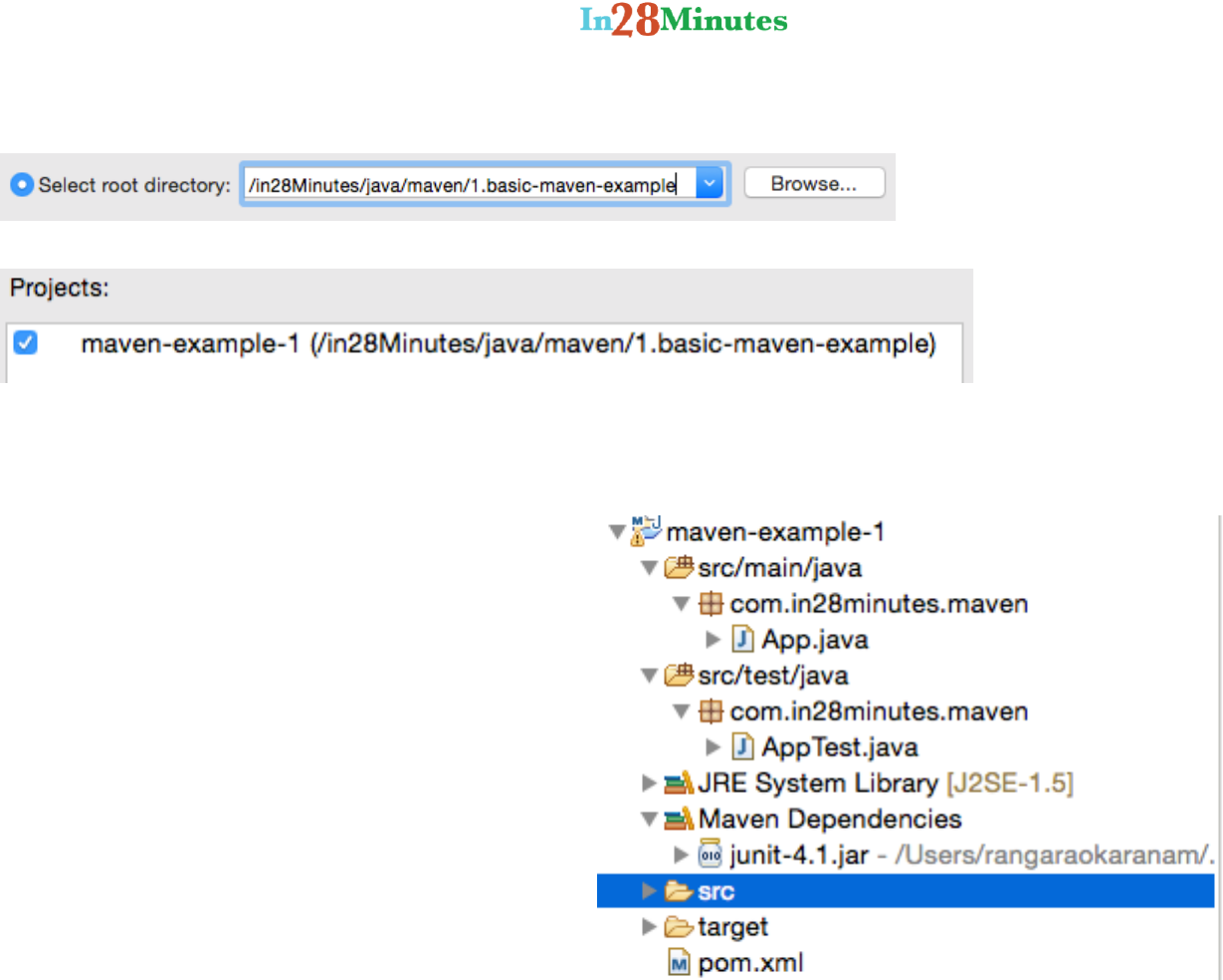
Task: Select the root directory radio button
Action: (x=21, y=185)
